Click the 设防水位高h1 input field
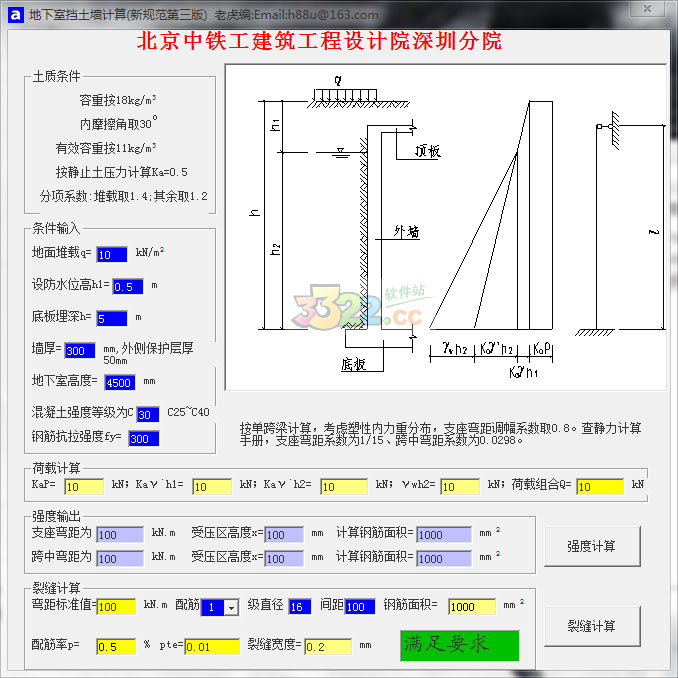This screenshot has width=678, height=678. [128, 287]
